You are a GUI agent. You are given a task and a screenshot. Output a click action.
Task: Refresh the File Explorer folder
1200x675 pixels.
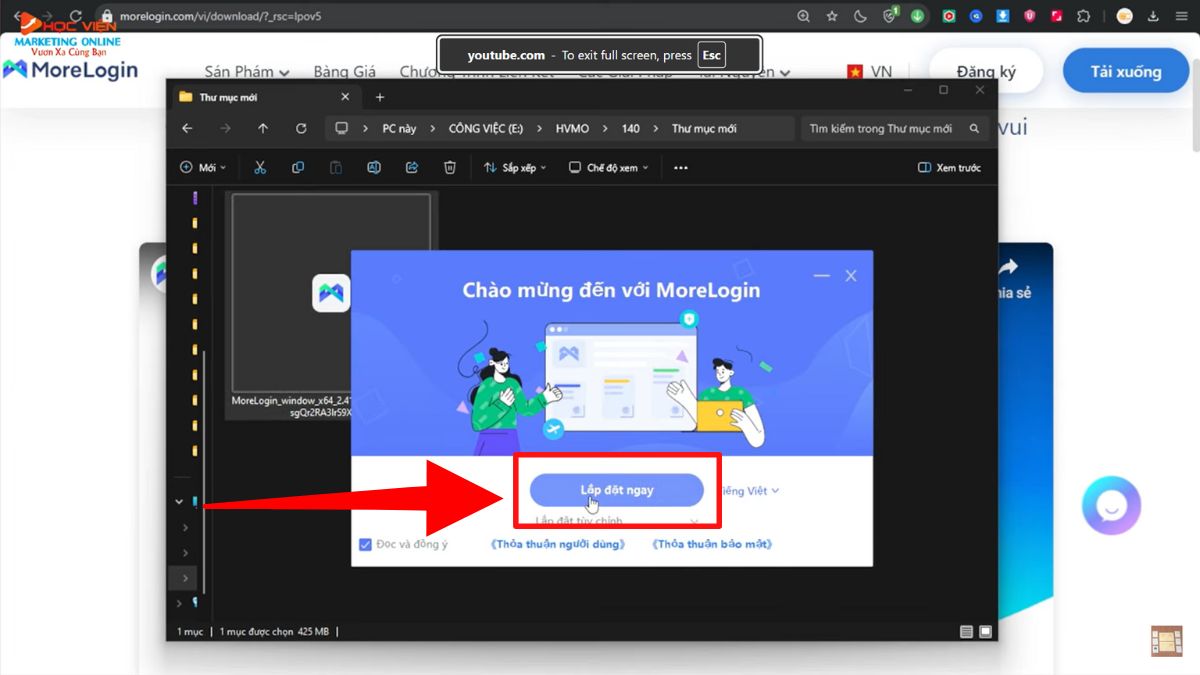[301, 129]
